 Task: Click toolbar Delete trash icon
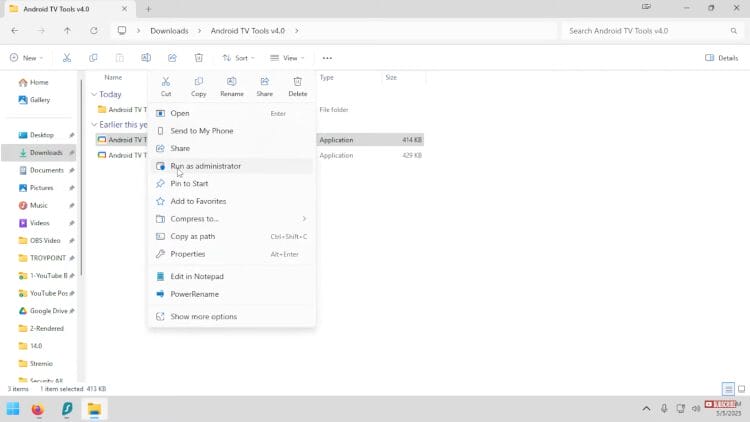pos(199,58)
